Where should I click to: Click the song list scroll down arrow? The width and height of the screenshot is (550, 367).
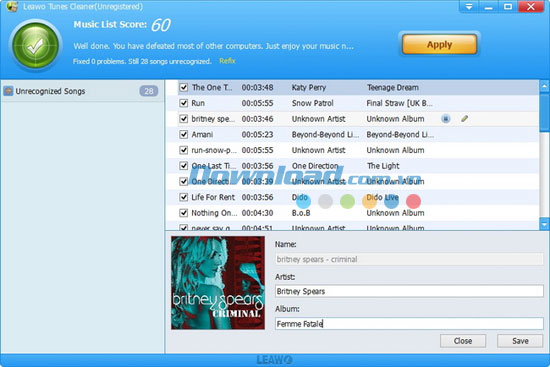point(544,224)
